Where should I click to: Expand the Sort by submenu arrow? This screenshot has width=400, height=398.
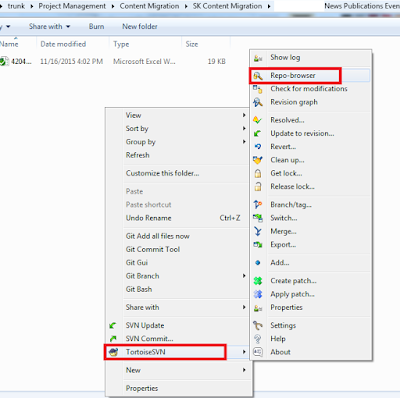click(x=244, y=129)
